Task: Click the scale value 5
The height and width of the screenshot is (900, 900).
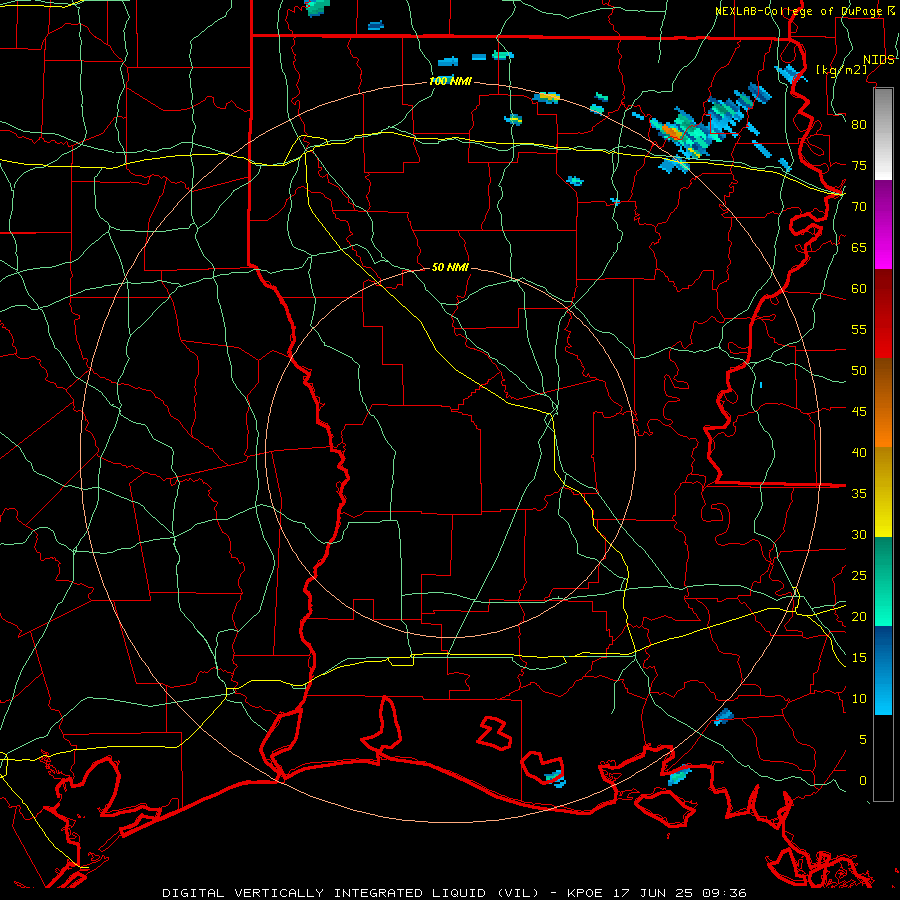Action: [x=863, y=740]
